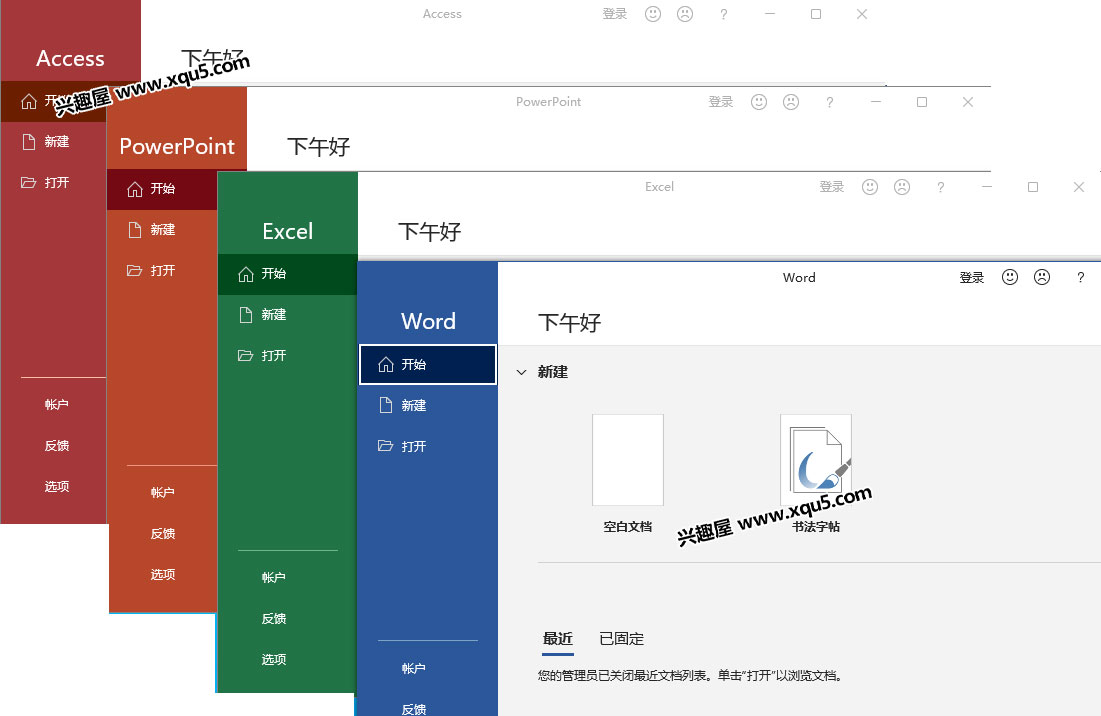
Task: Click the frowning face in Excel's title bar
Action: click(x=902, y=187)
